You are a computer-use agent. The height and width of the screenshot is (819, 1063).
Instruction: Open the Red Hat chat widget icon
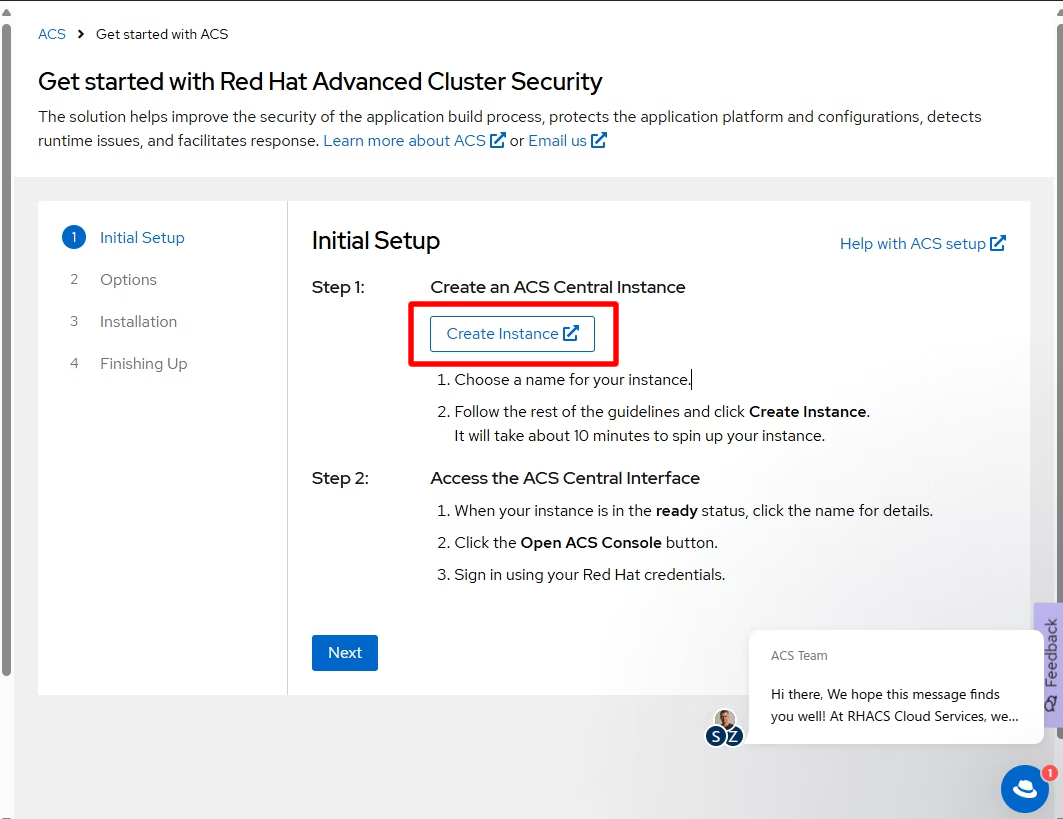pos(1024,789)
